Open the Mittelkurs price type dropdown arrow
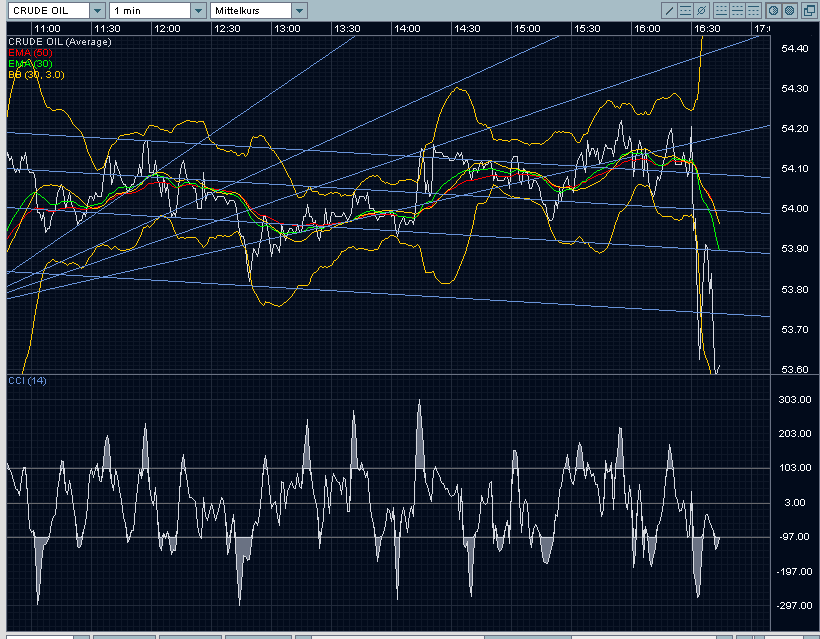820x639 pixels. [x=299, y=10]
